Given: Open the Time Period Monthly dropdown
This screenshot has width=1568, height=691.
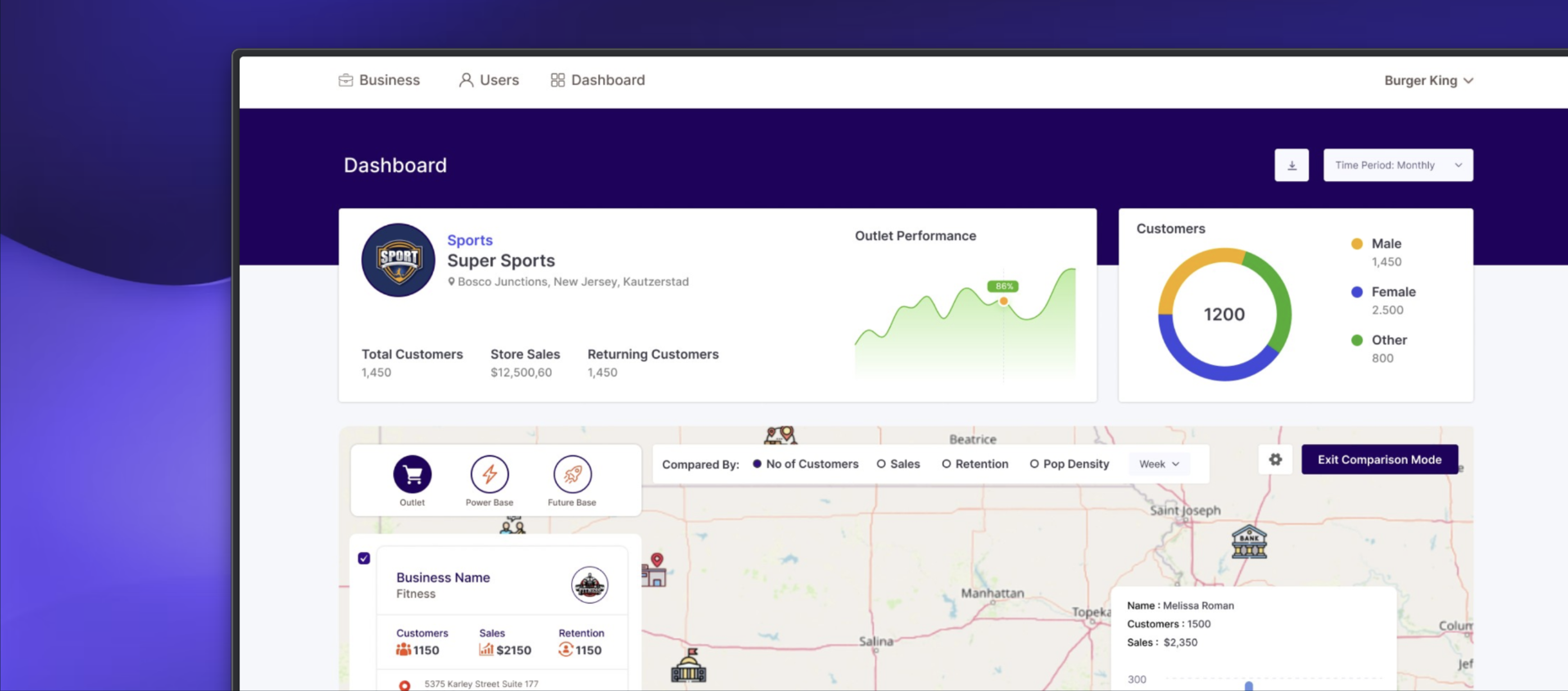Looking at the screenshot, I should point(1398,165).
